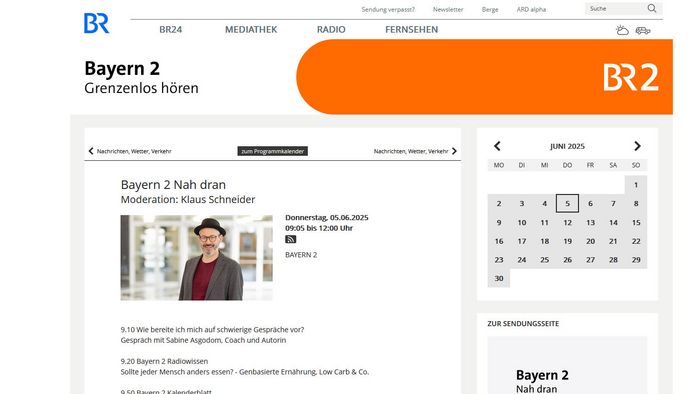Open the RADIO menu
This screenshot has height=394, width=700.
(x=331, y=29)
